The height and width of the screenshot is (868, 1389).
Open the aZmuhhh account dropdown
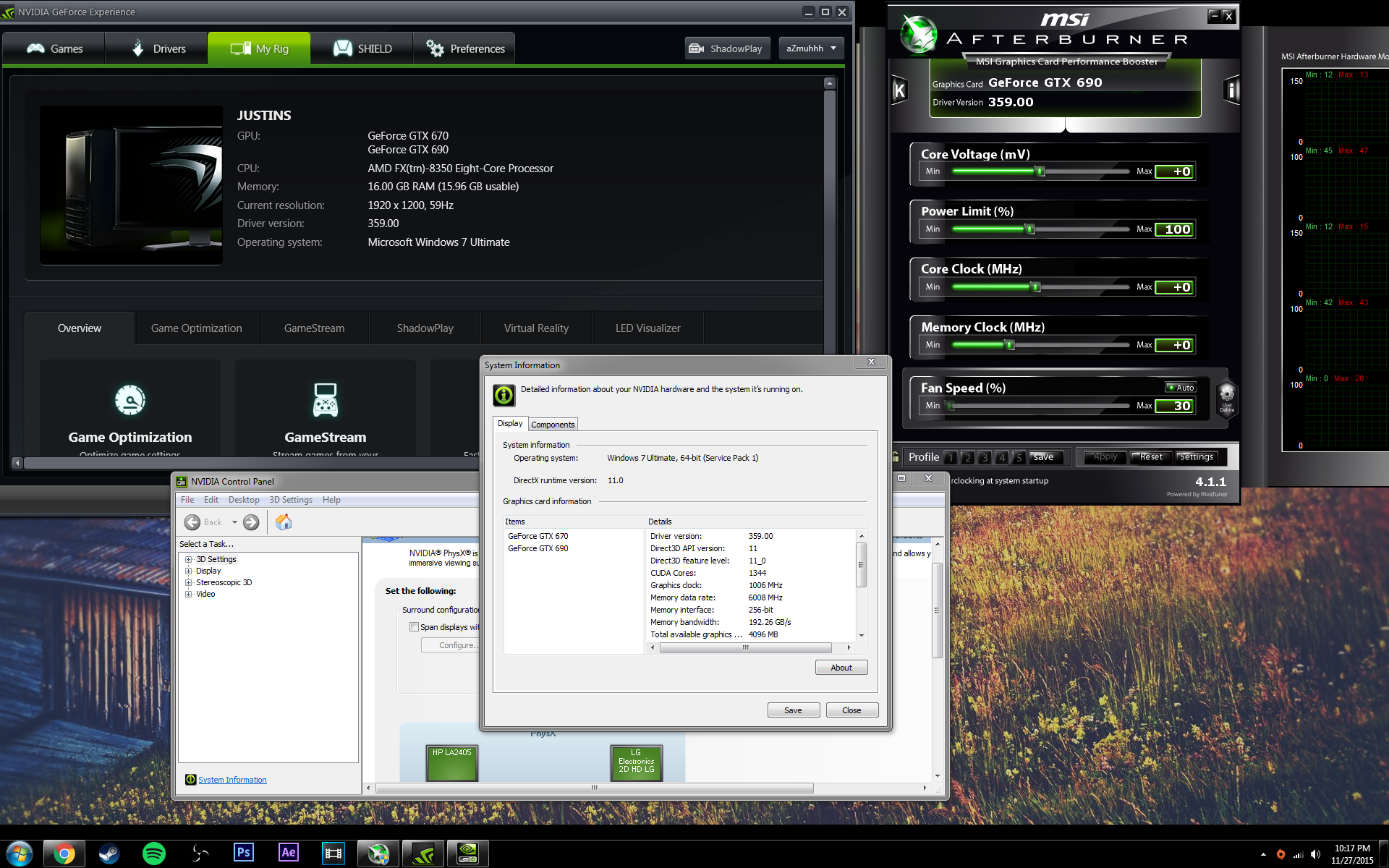click(x=811, y=48)
